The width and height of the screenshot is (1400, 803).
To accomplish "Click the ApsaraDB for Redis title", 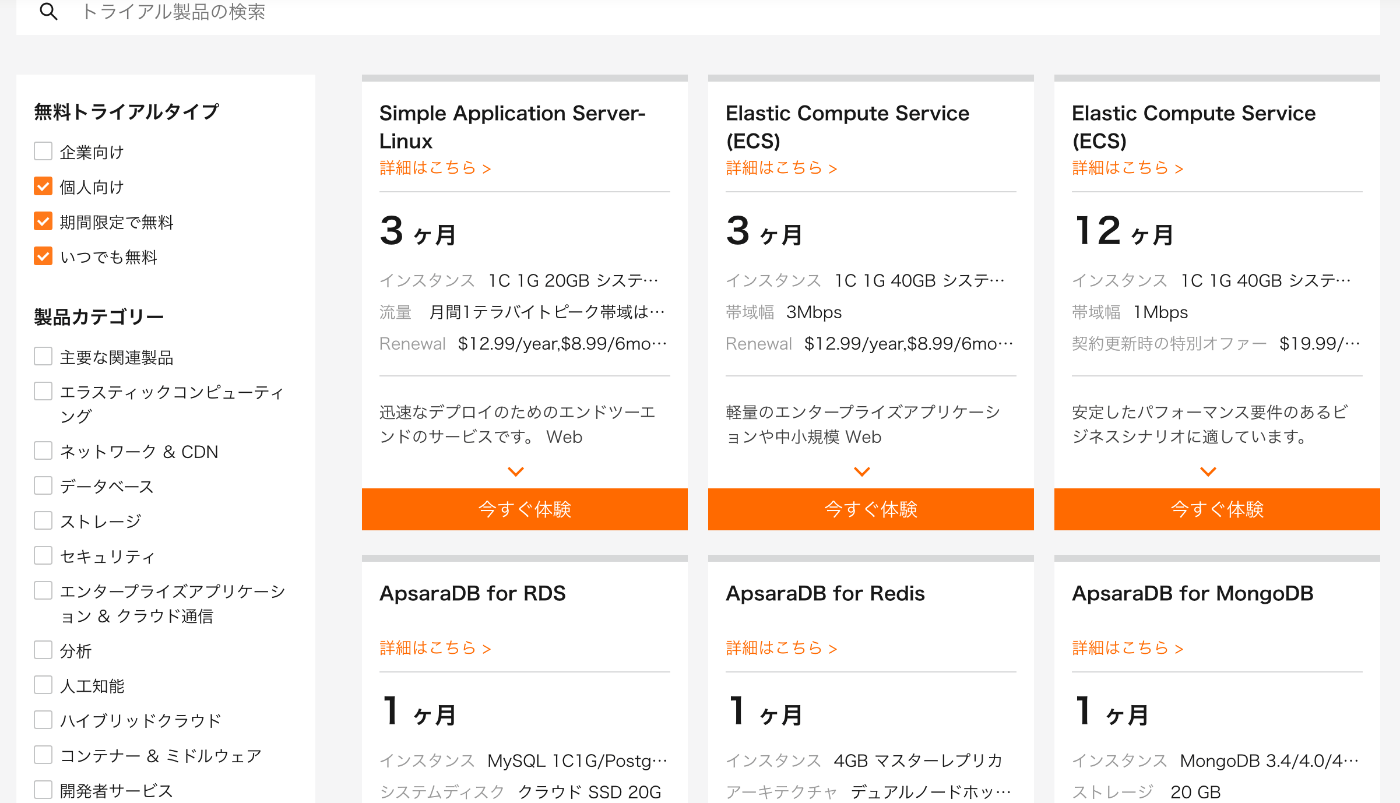I will tap(825, 593).
